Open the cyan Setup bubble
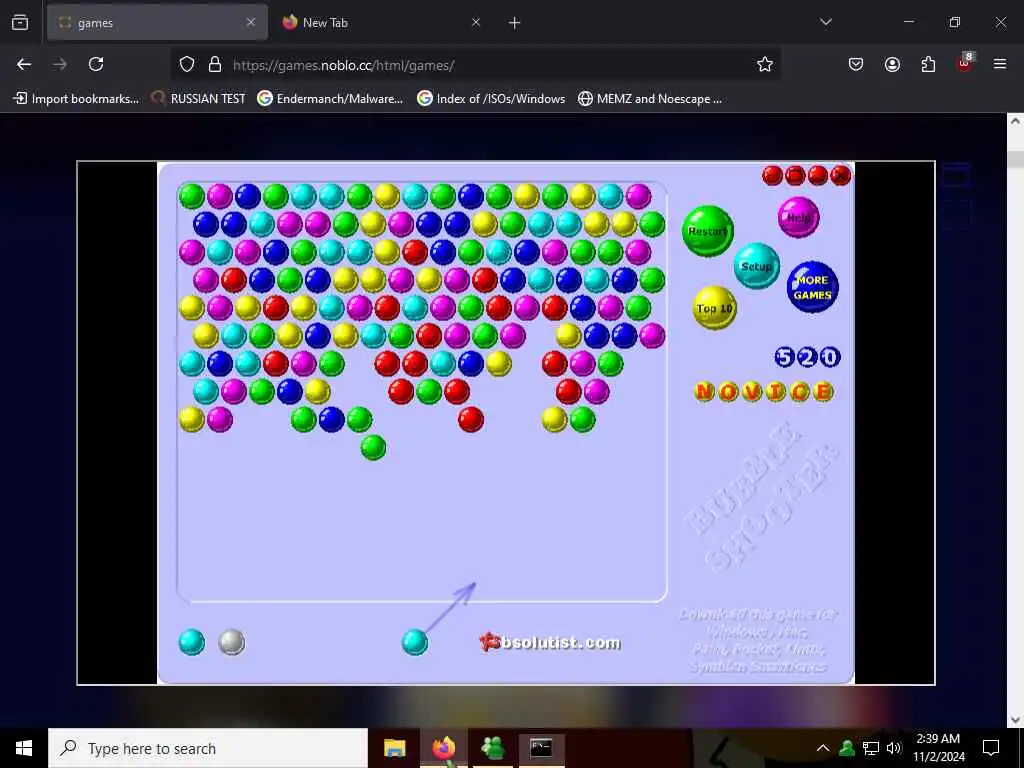 757,266
